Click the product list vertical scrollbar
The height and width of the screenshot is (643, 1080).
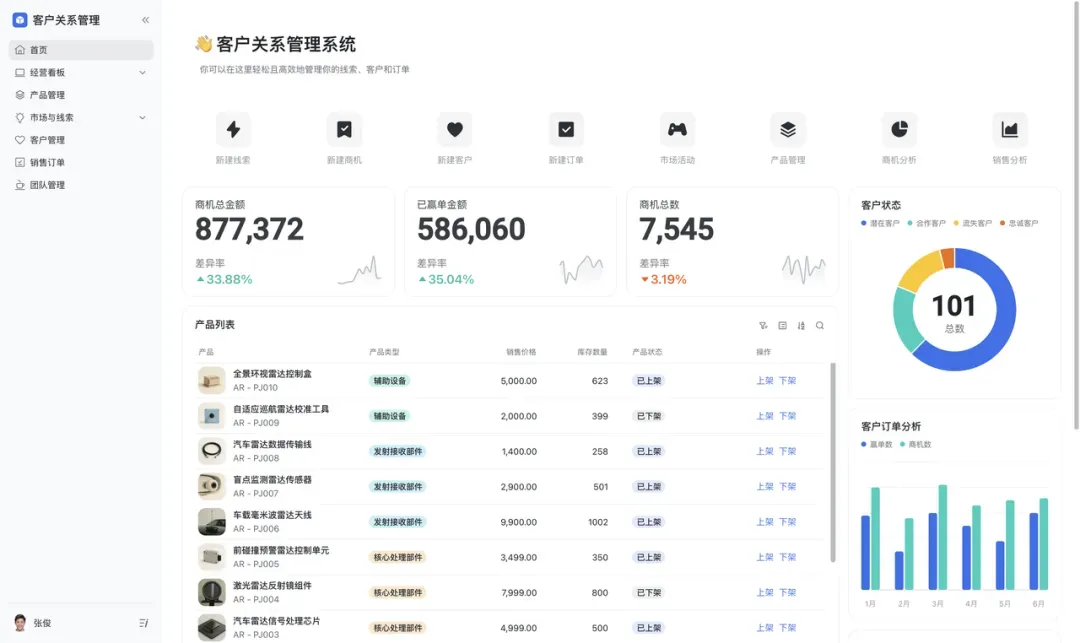click(832, 460)
